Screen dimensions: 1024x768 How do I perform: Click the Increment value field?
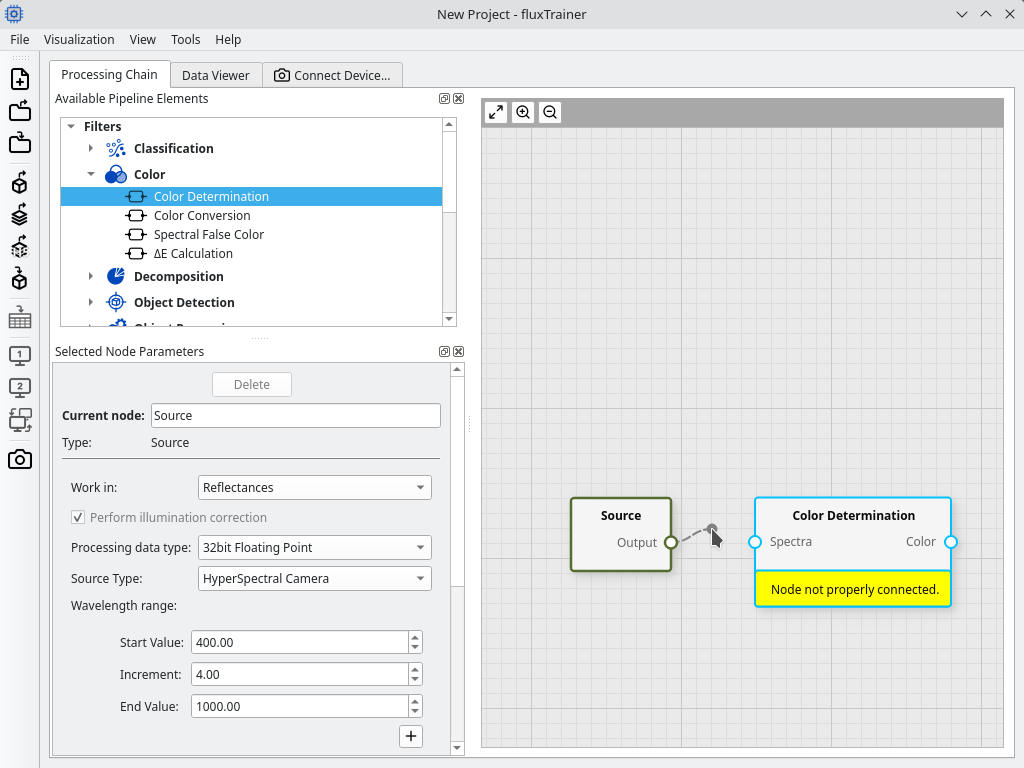coord(300,674)
